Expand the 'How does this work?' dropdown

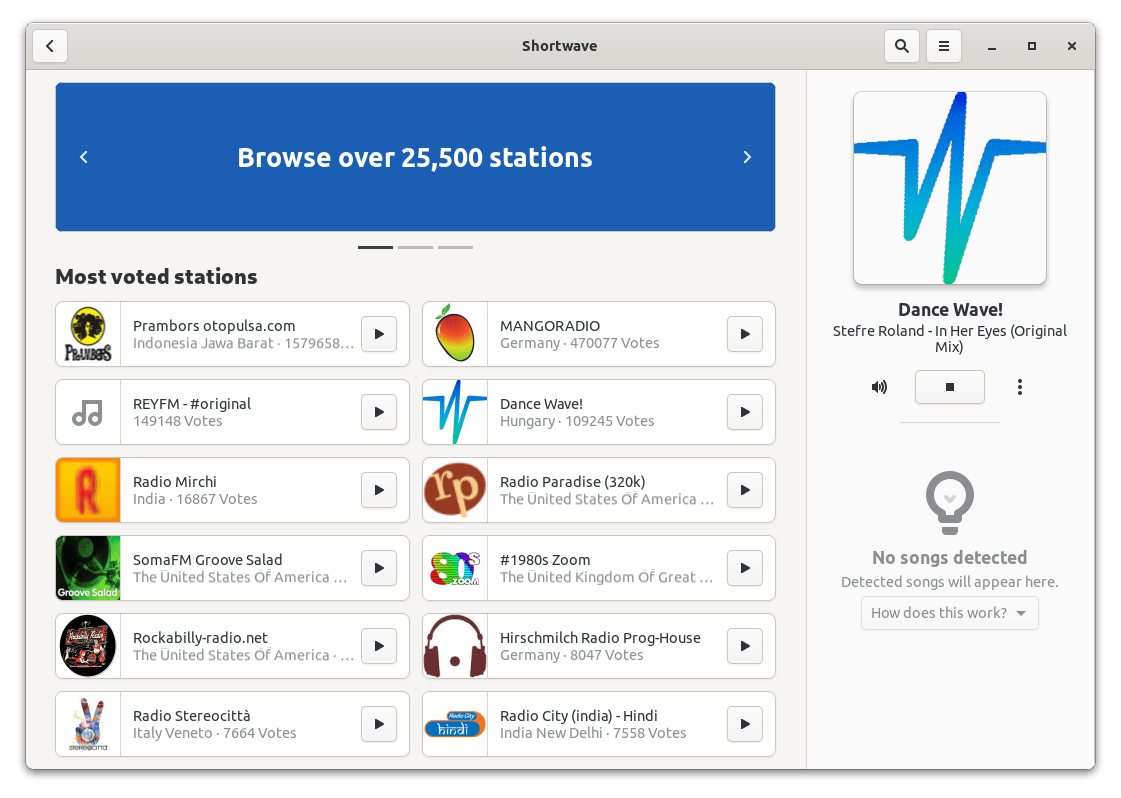[949, 613]
